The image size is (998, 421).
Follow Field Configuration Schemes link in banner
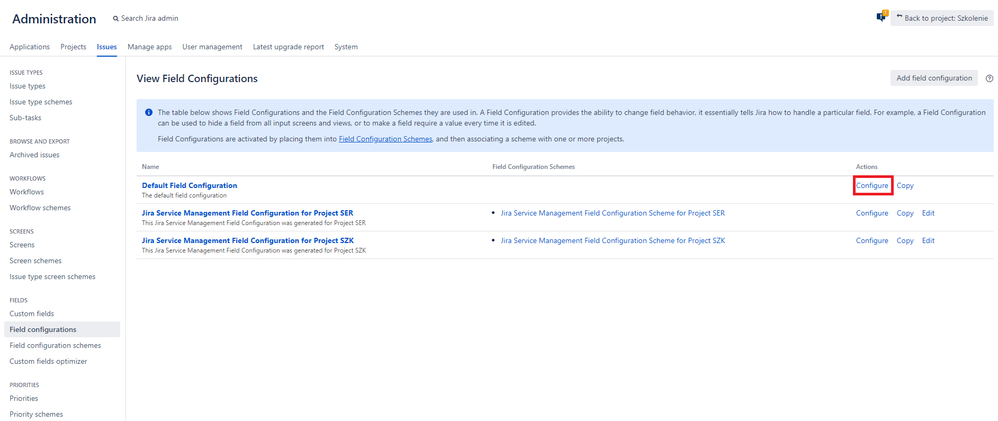click(x=386, y=139)
